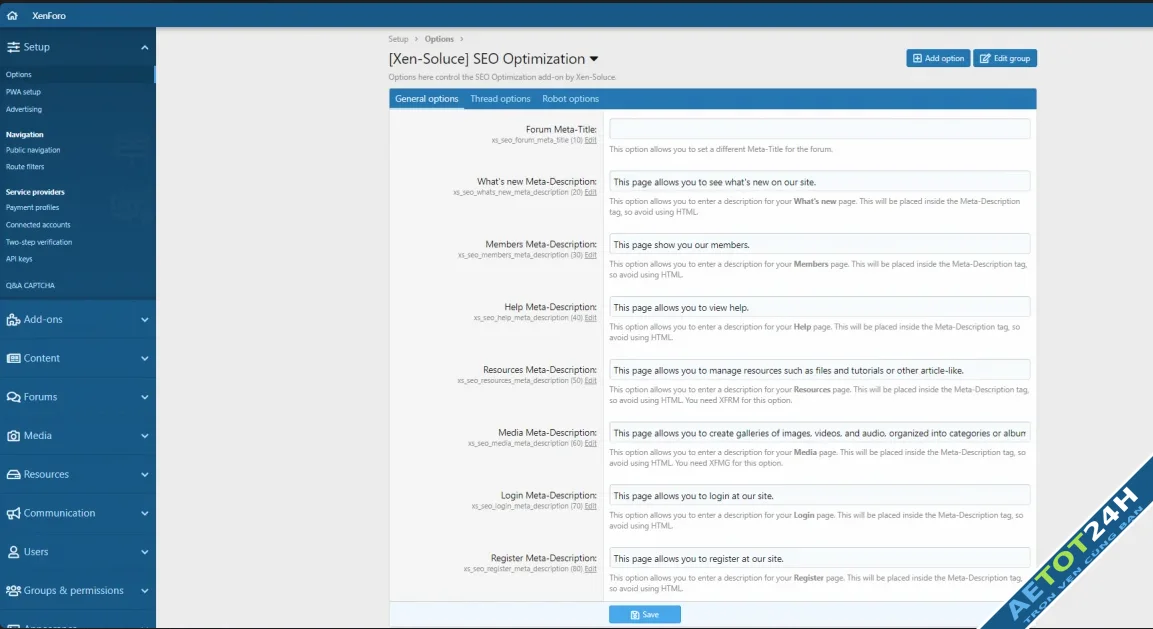Screen dimensions: 1153x629
Task: Click the Communication megaphone icon
Action: (x=13, y=513)
